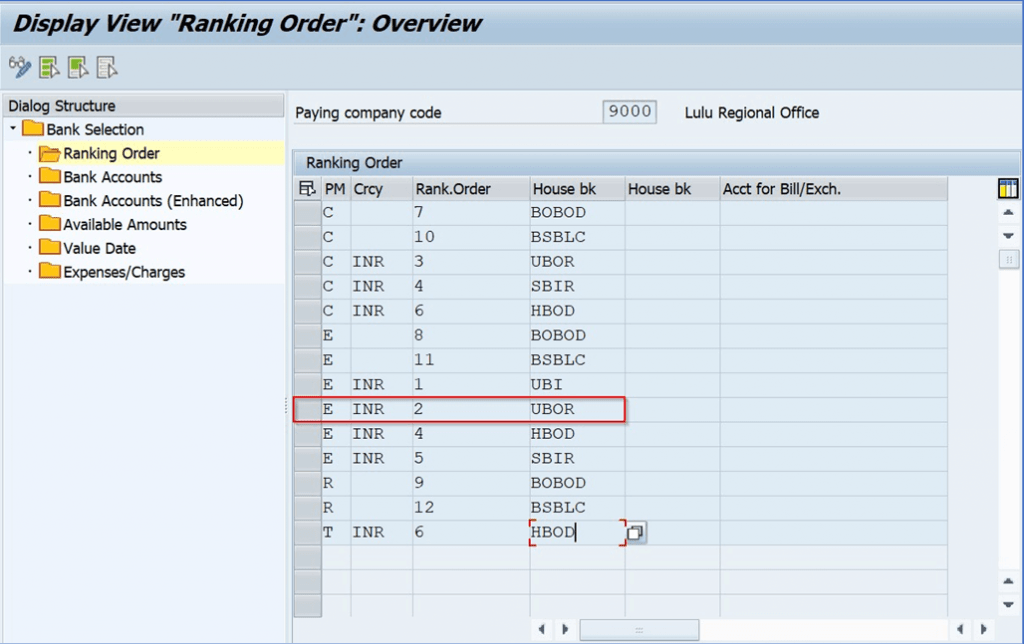Click the Deselect All toolbar icon
The width and height of the screenshot is (1024, 644).
coord(106,67)
